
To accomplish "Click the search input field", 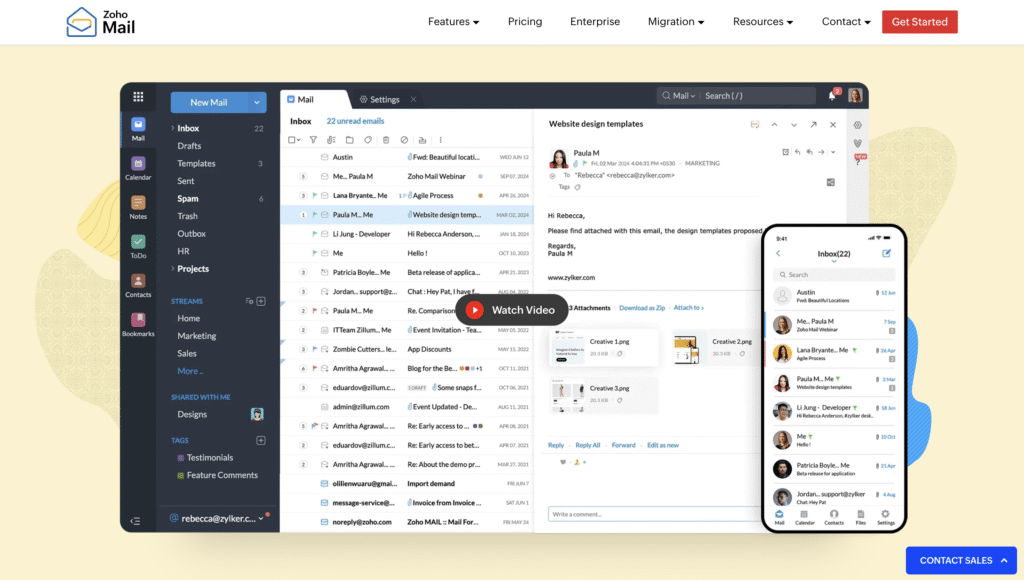I will pos(759,96).
